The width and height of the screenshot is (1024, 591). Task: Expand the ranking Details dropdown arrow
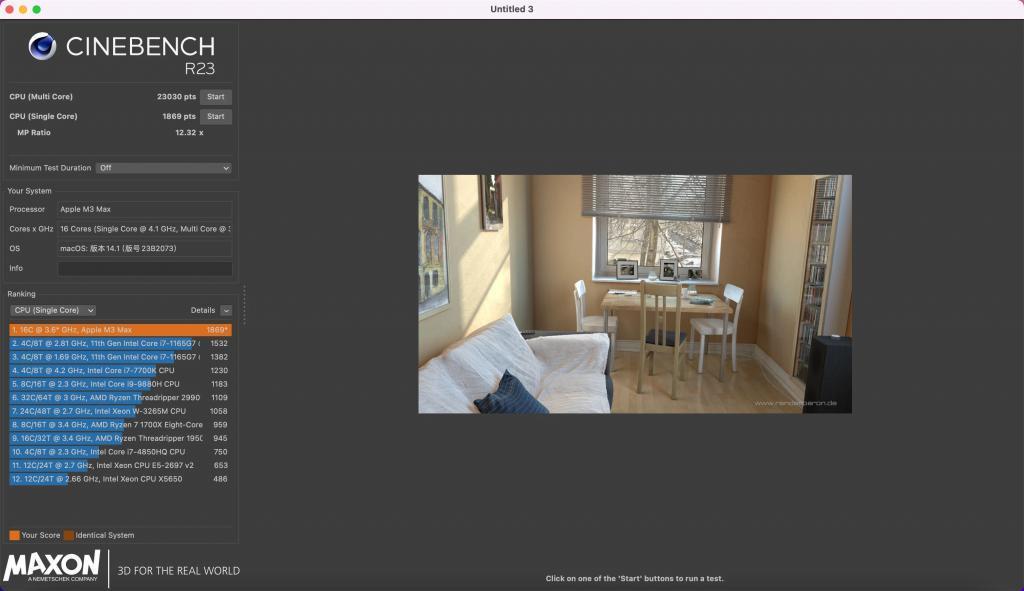[x=226, y=310]
